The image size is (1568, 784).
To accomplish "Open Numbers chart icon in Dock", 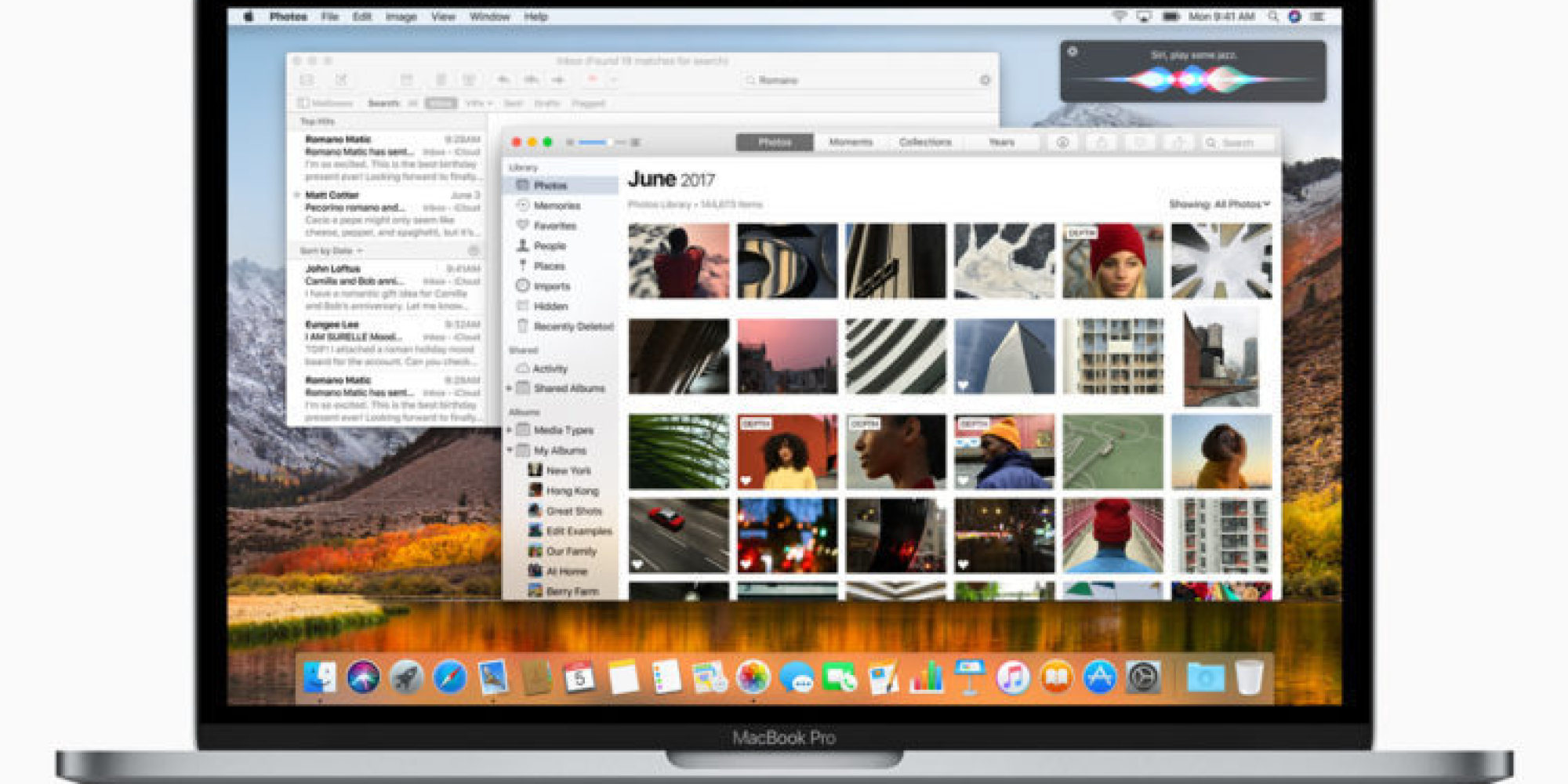I will point(927,678).
